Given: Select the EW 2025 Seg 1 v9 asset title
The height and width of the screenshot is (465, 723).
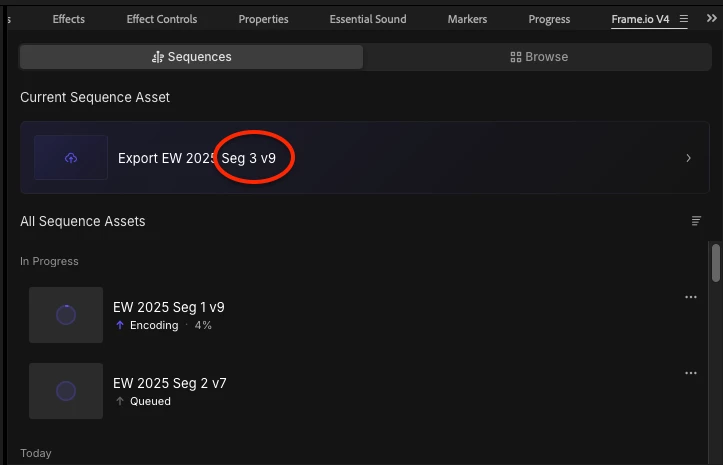Looking at the screenshot, I should point(169,307).
